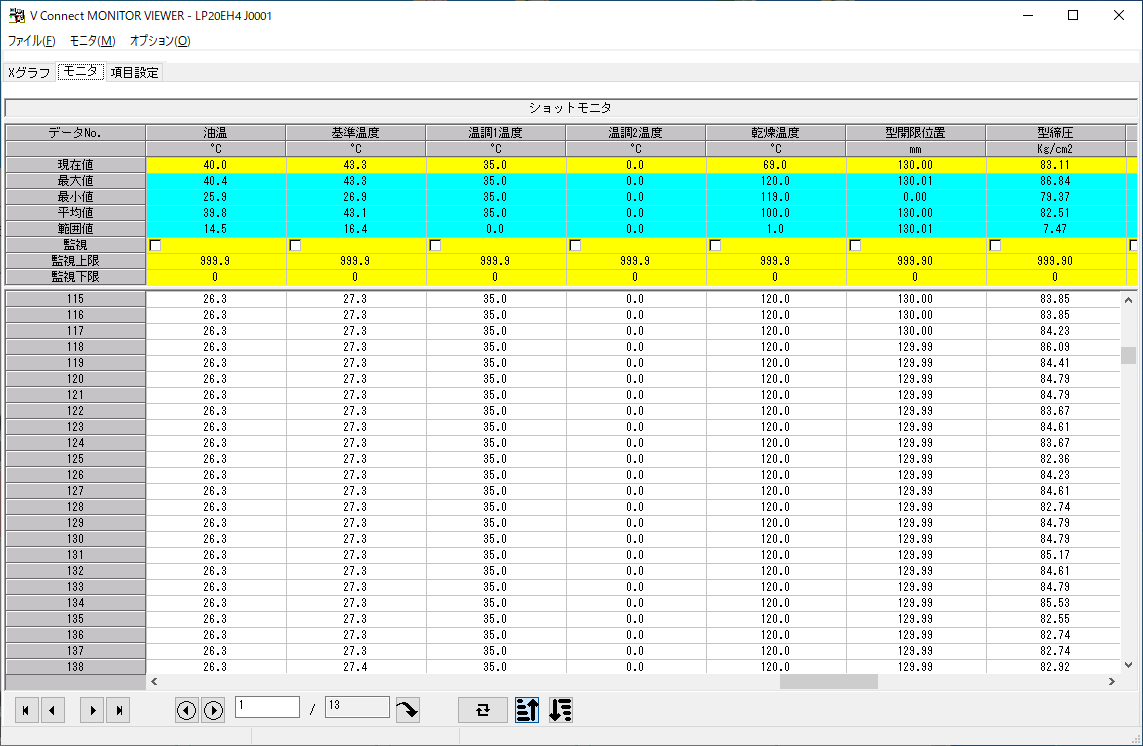Click the 温調2温度 column header

coord(635,133)
